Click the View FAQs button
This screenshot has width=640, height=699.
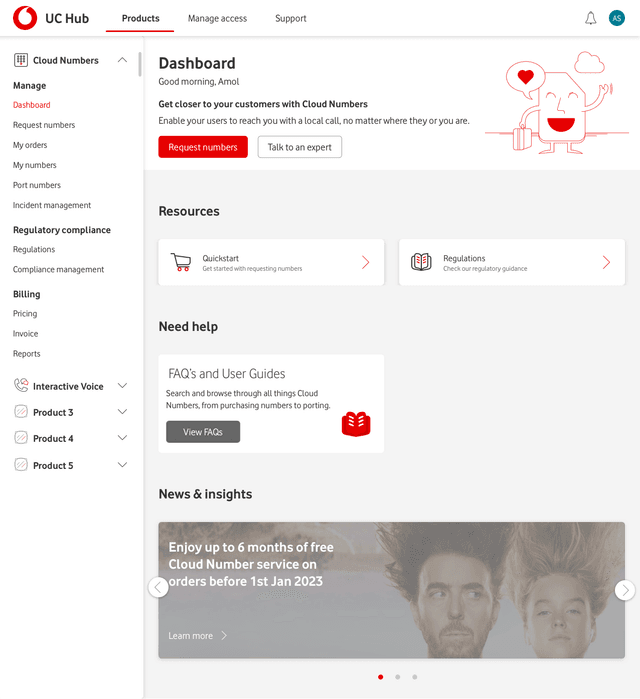tap(203, 432)
